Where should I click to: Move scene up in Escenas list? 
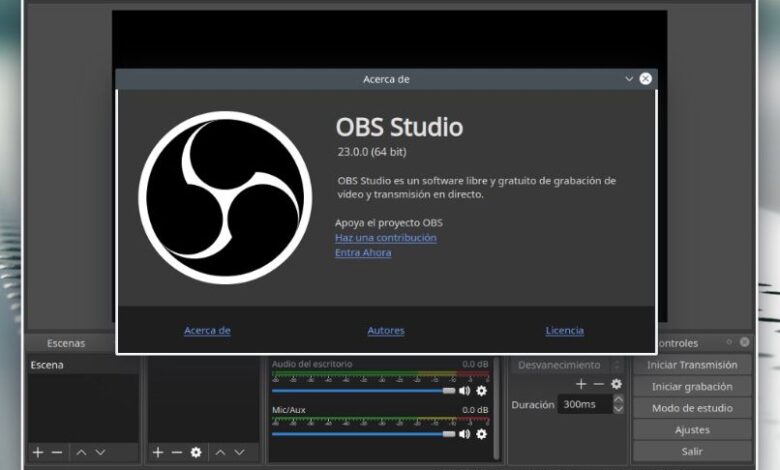(81, 452)
